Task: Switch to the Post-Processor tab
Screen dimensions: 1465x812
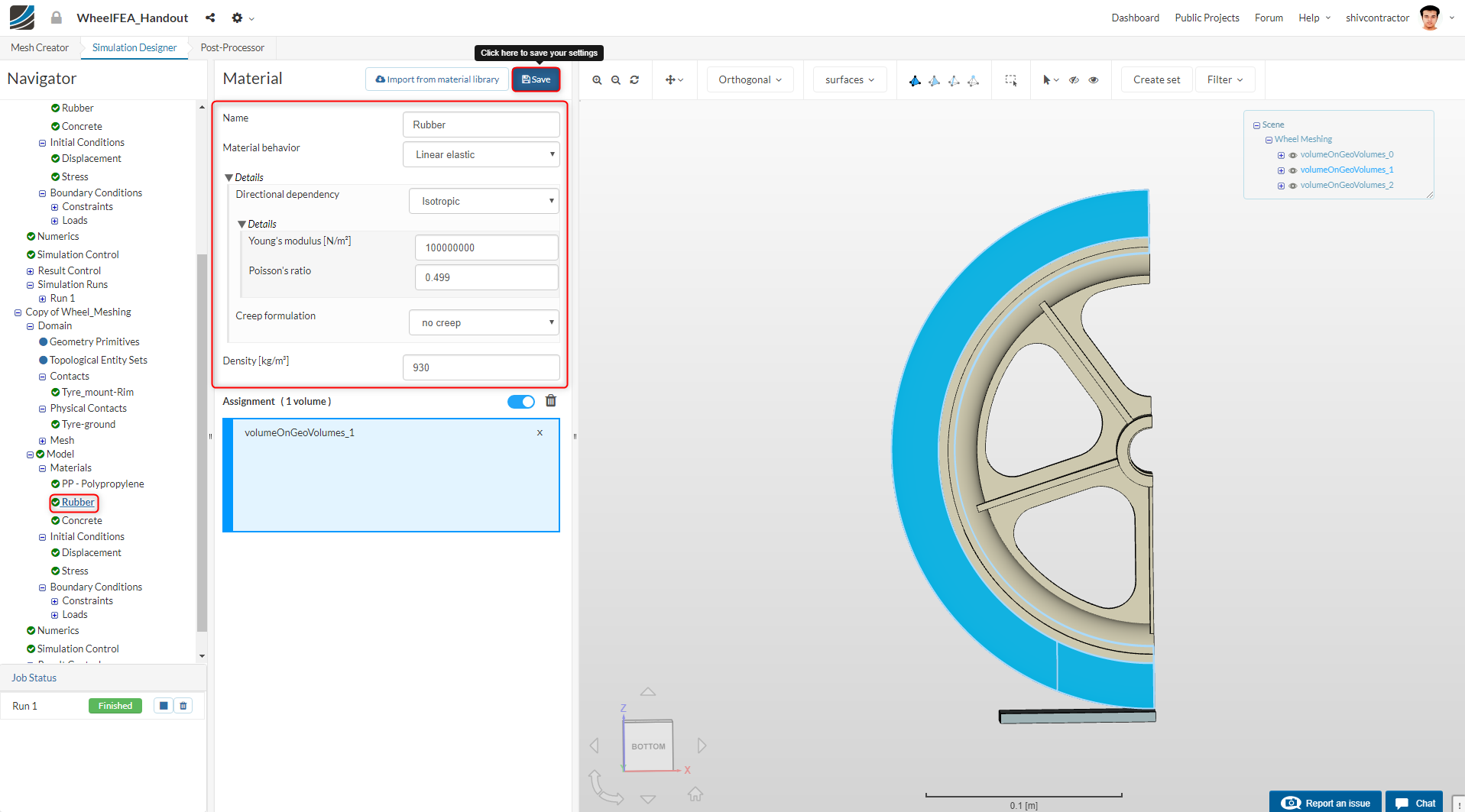Action: coord(232,47)
